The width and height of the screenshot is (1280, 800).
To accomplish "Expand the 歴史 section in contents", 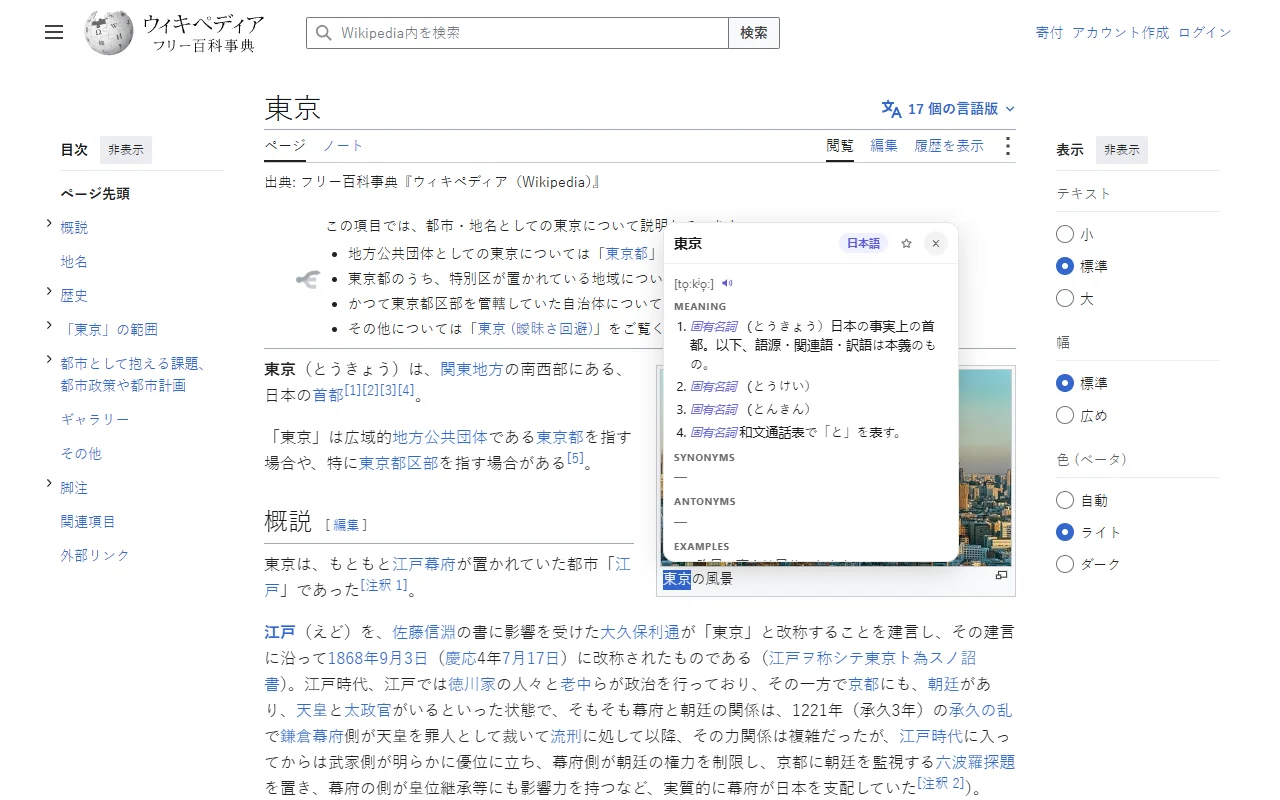I will [x=49, y=292].
